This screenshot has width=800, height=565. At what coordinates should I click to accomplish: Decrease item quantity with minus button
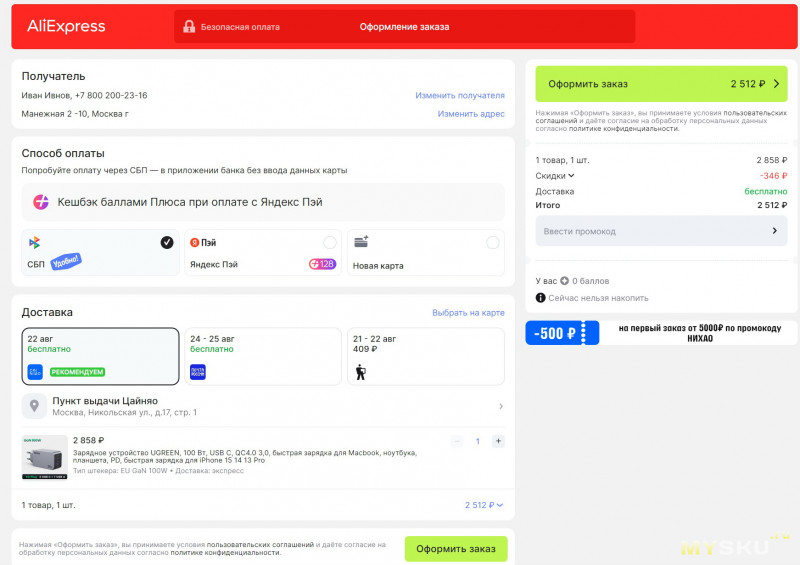(x=457, y=441)
